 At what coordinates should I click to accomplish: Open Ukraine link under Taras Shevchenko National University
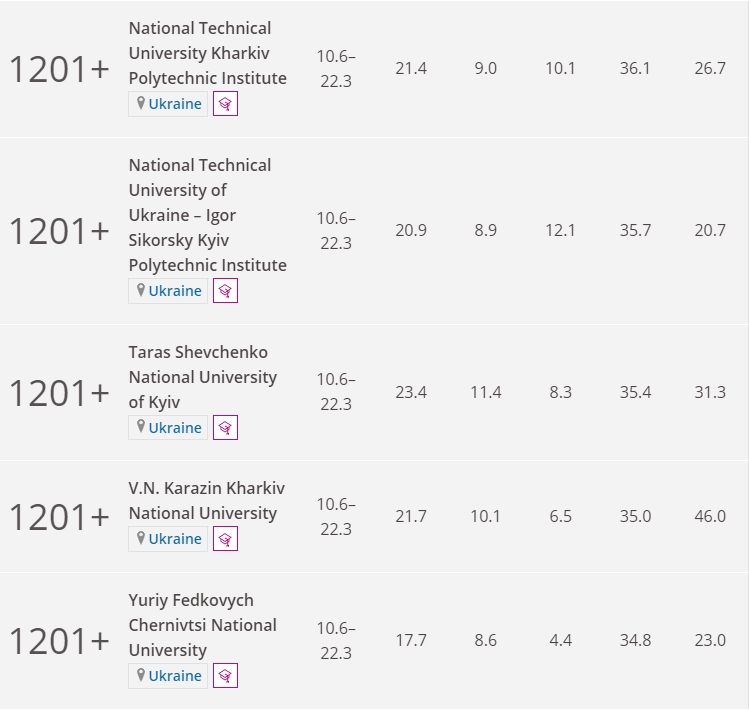pyautogui.click(x=175, y=428)
